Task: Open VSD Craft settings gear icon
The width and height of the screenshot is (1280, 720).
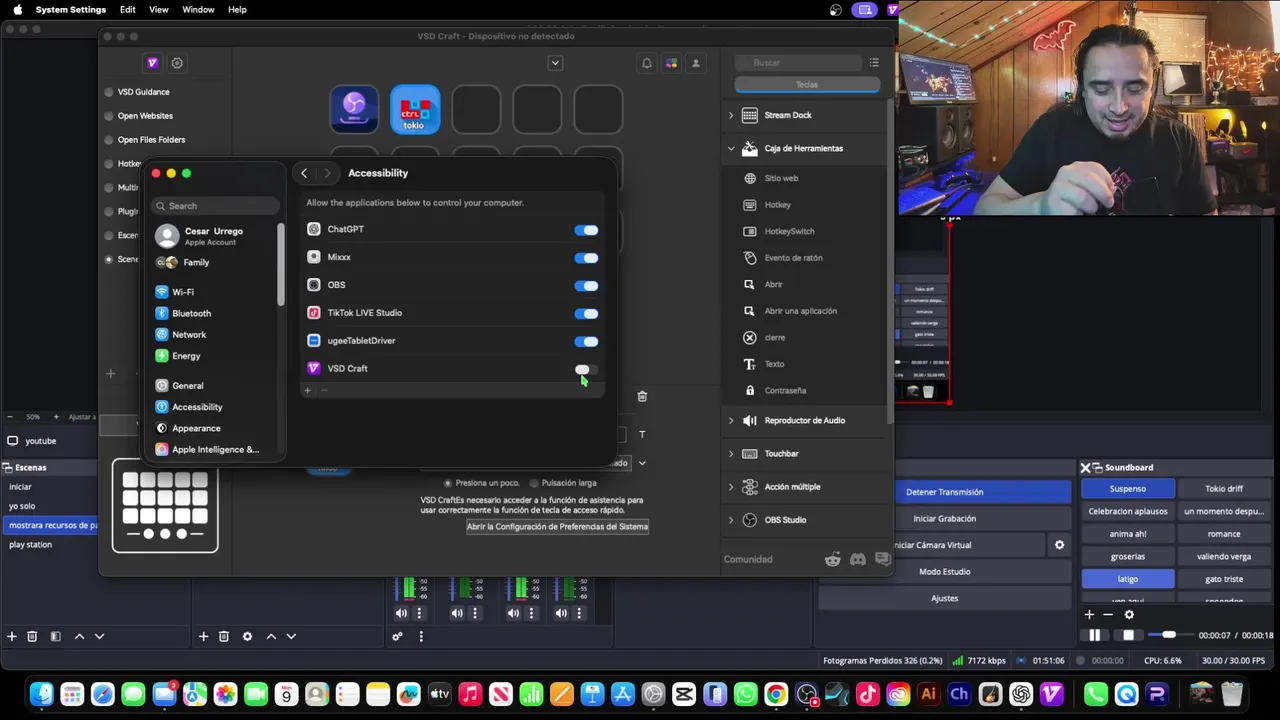Action: (177, 63)
